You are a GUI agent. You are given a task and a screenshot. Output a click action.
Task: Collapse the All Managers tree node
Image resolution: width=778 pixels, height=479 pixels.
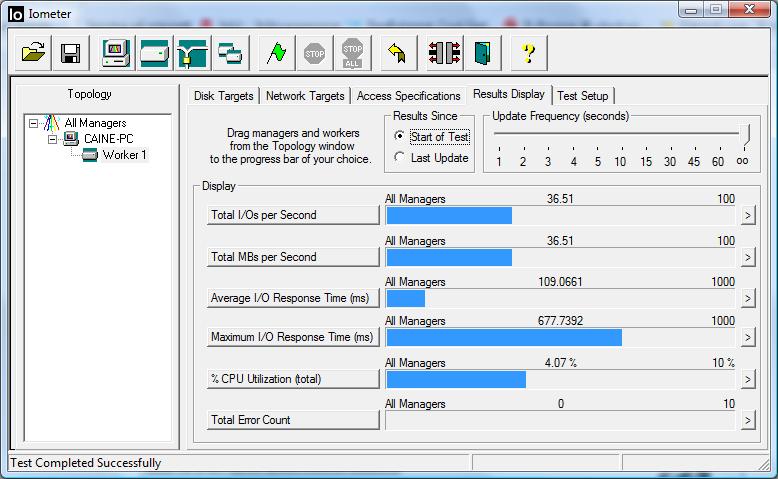coord(33,123)
